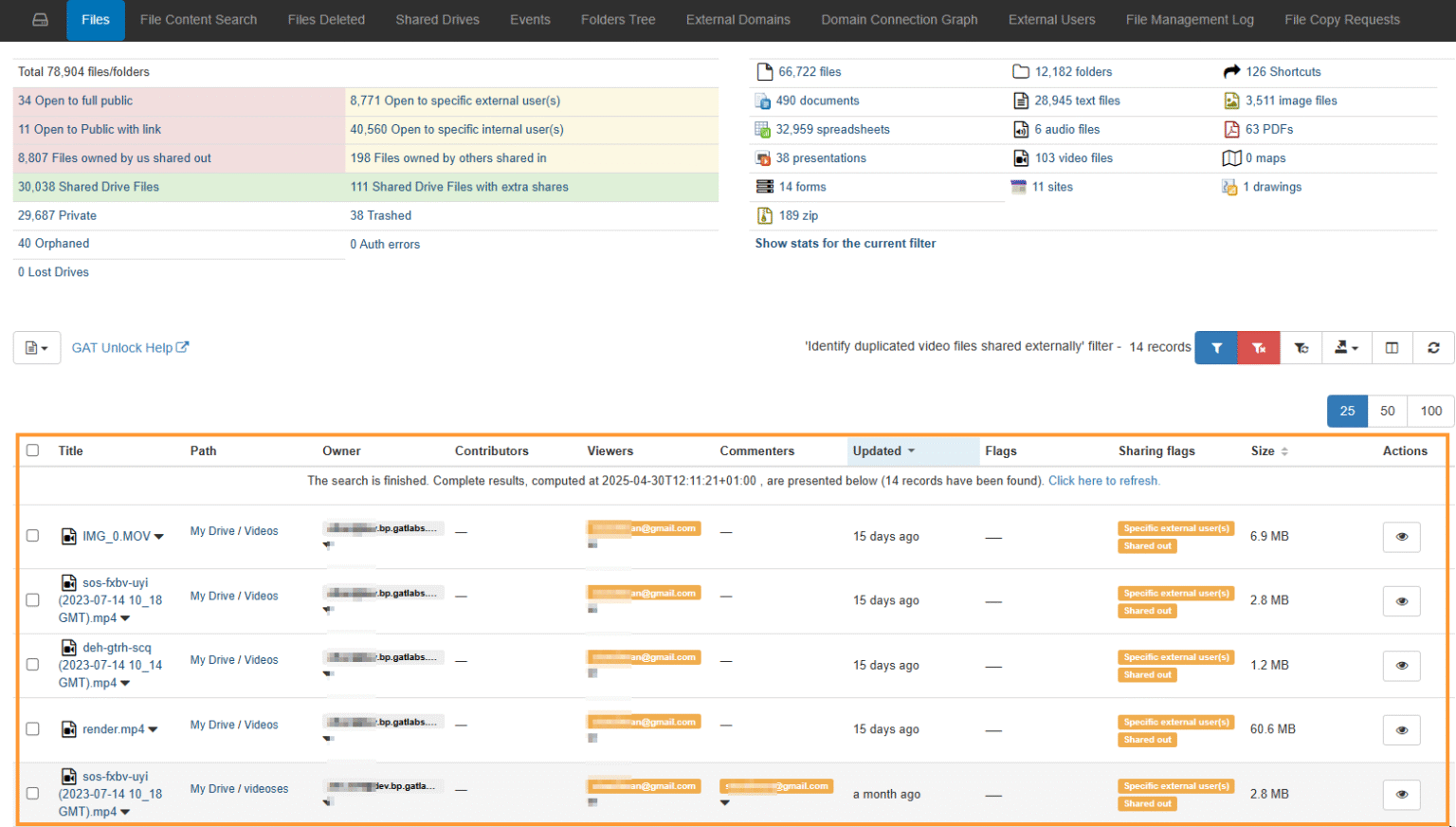Refresh the table with circular arrows icon
Image resolution: width=1456 pixels, height=827 pixels.
(x=1433, y=348)
